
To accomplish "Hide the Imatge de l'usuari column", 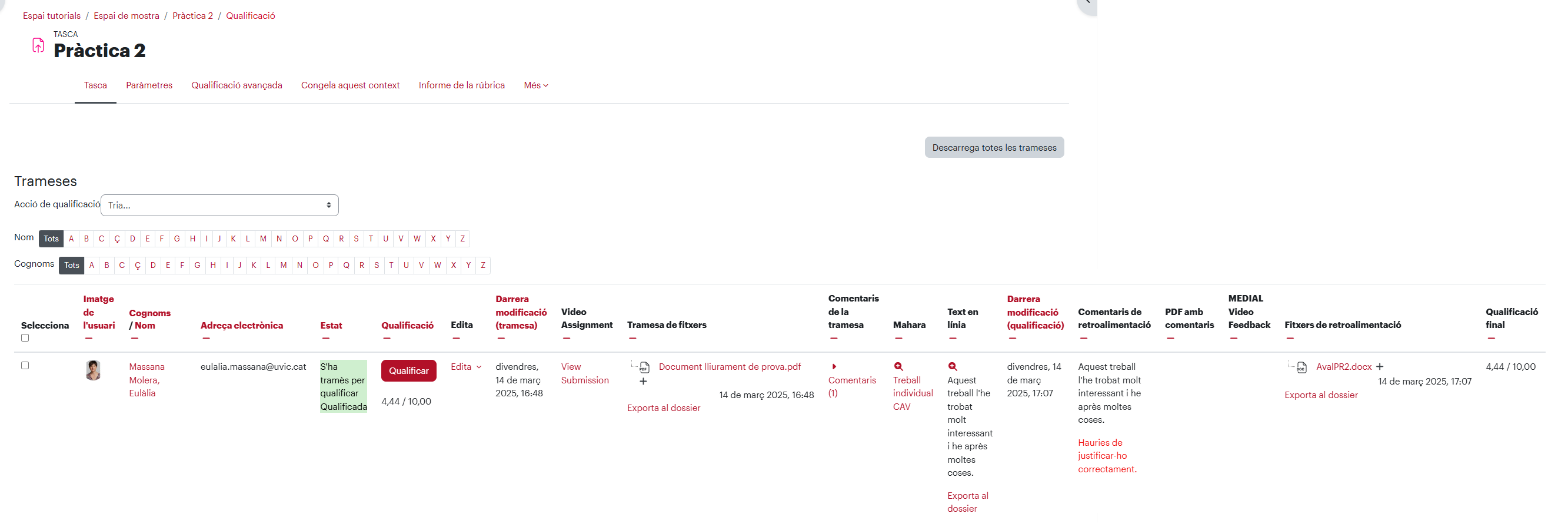I will (x=89, y=339).
